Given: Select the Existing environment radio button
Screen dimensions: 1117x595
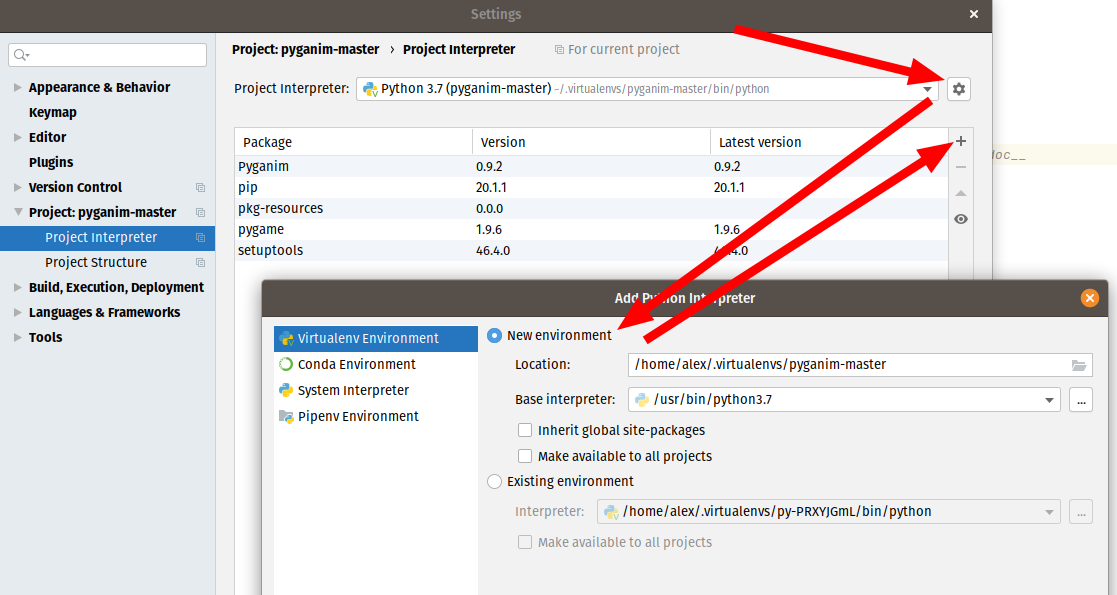Looking at the screenshot, I should pyautogui.click(x=494, y=482).
